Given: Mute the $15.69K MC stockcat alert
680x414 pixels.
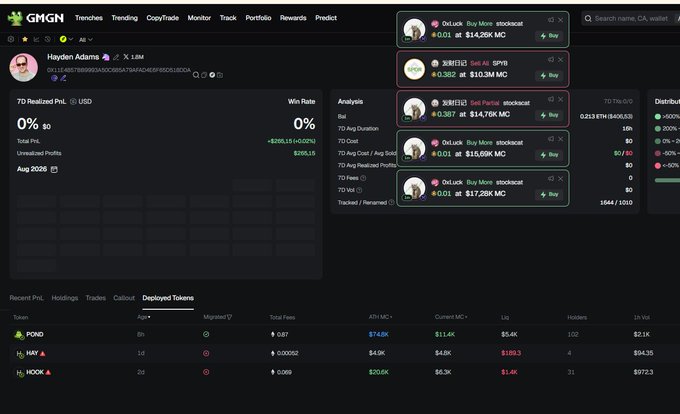Looking at the screenshot, I should [551, 139].
